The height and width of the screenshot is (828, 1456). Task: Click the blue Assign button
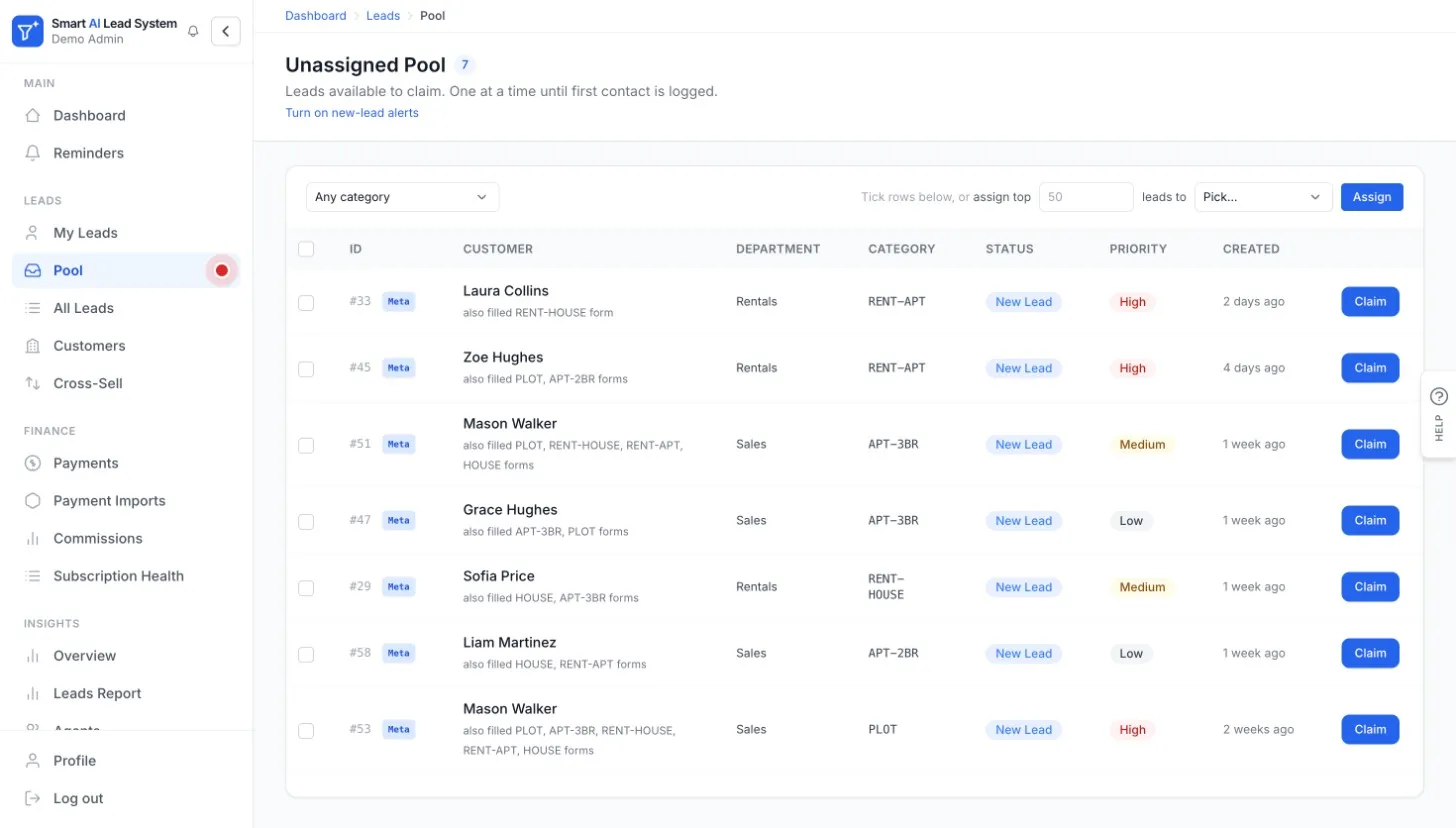(1372, 197)
